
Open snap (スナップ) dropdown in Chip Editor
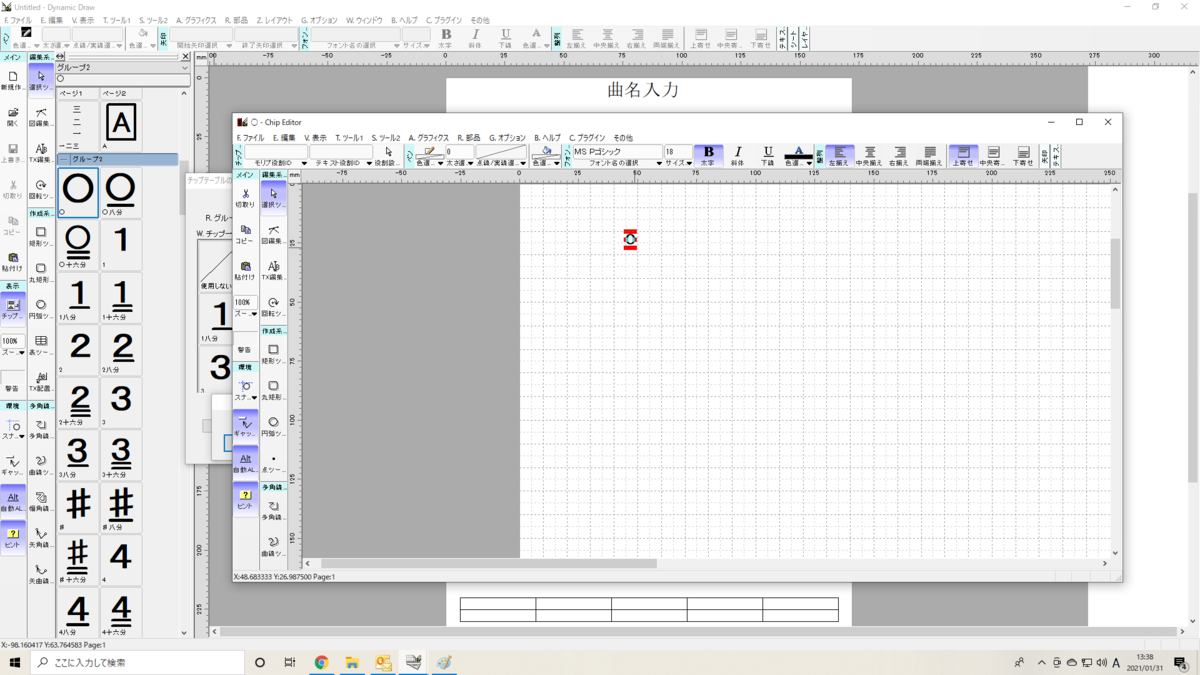pos(254,398)
